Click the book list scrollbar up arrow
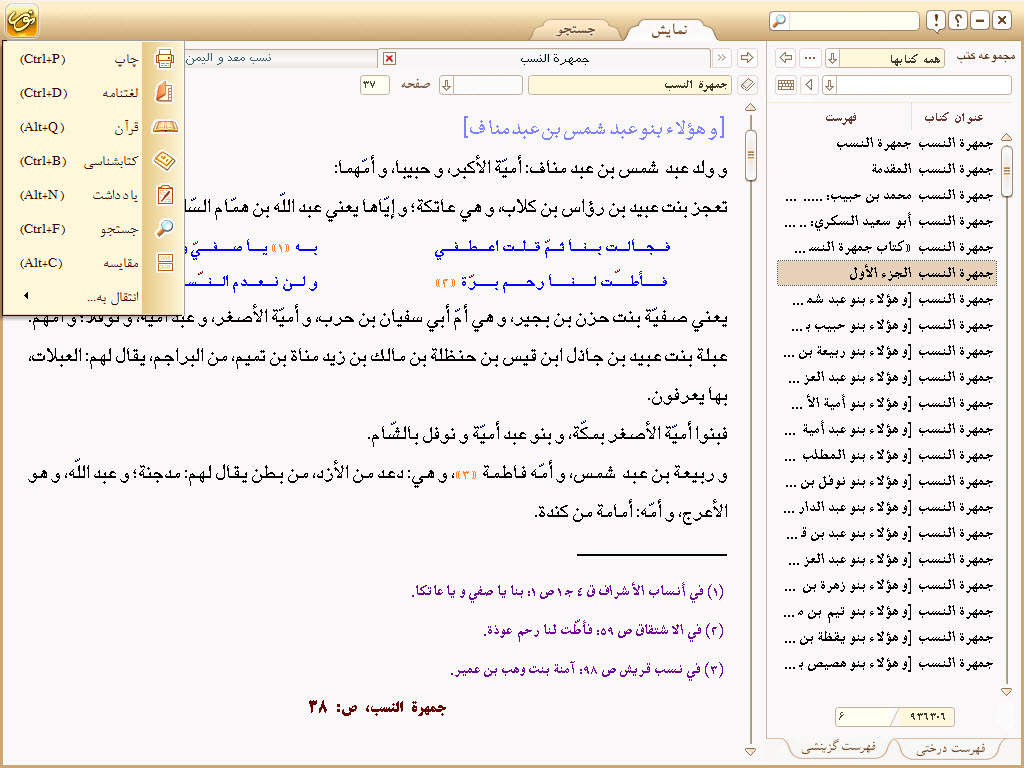This screenshot has width=1024, height=768. 1006,137
